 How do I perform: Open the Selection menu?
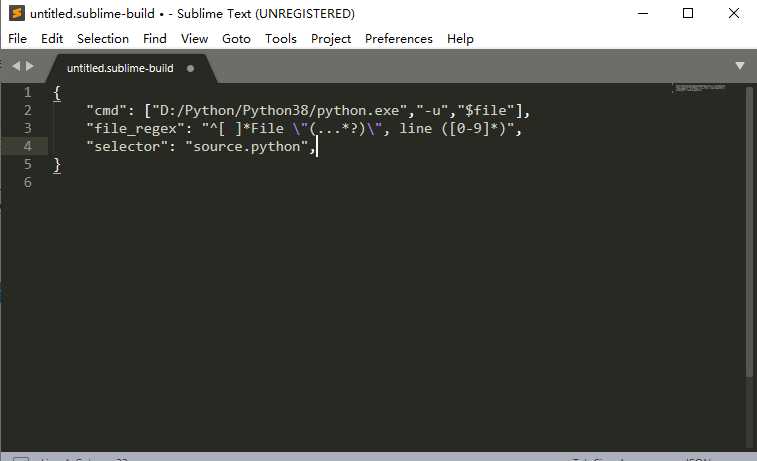click(103, 39)
